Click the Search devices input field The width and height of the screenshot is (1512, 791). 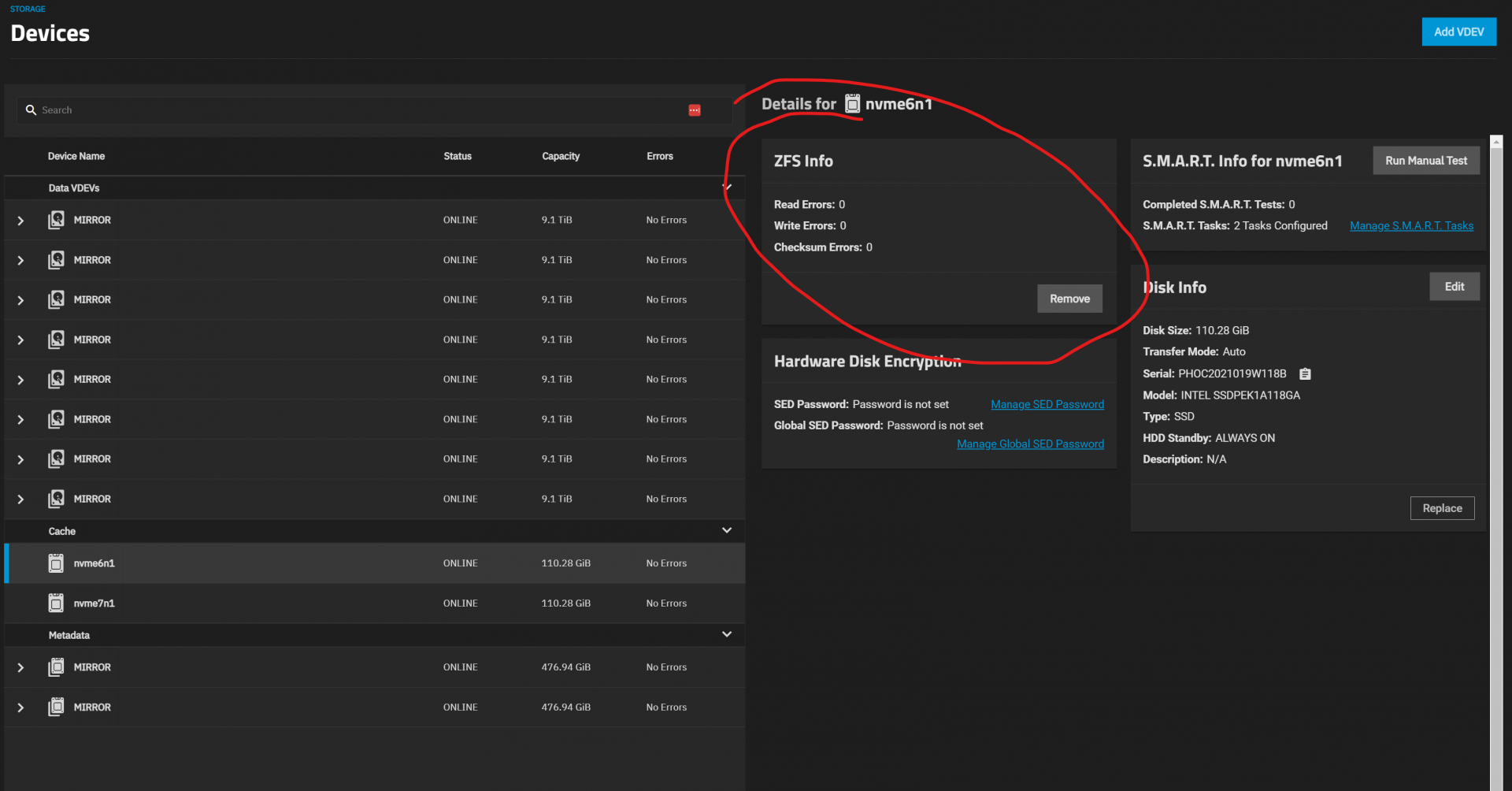tap(354, 110)
